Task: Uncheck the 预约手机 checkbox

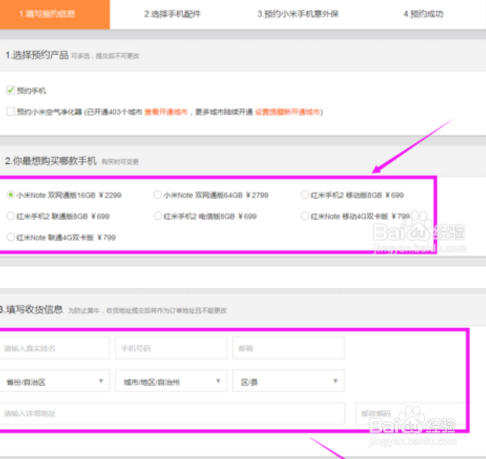Action: pos(11,90)
